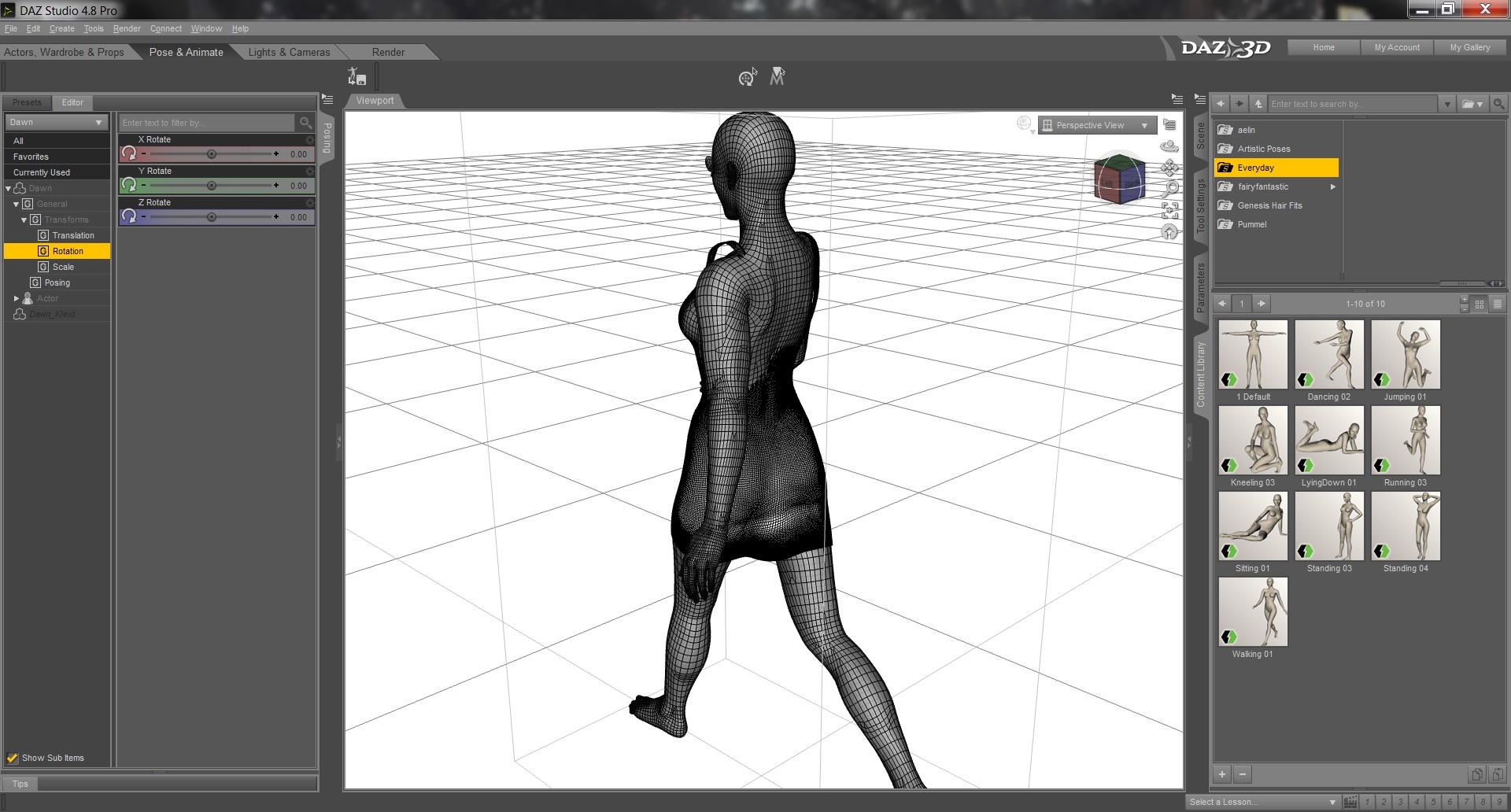
Task: Click the viewport pan camera icon
Action: 1169,168
